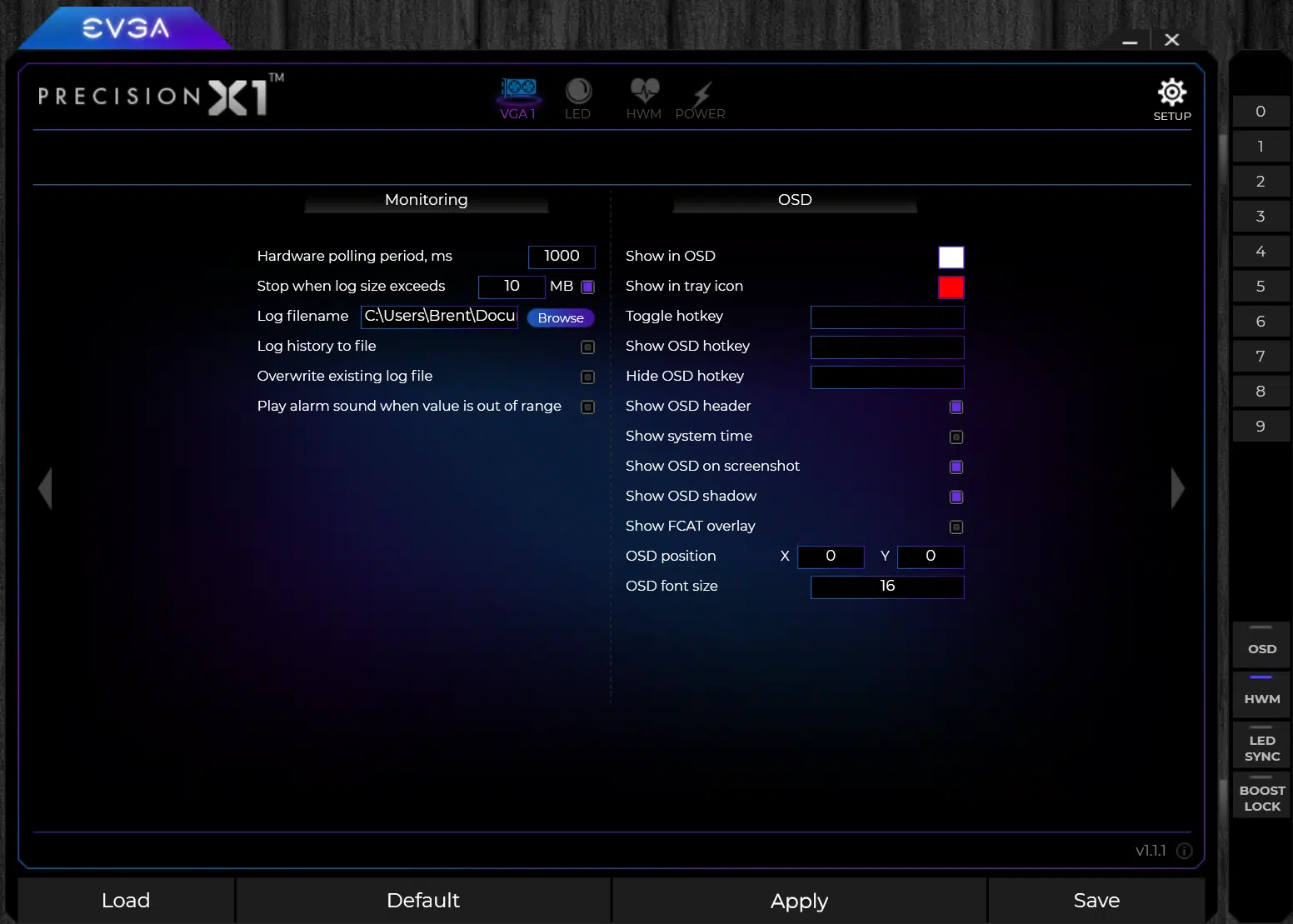
Task: Enable alarm sound when value out of range
Action: pos(588,407)
